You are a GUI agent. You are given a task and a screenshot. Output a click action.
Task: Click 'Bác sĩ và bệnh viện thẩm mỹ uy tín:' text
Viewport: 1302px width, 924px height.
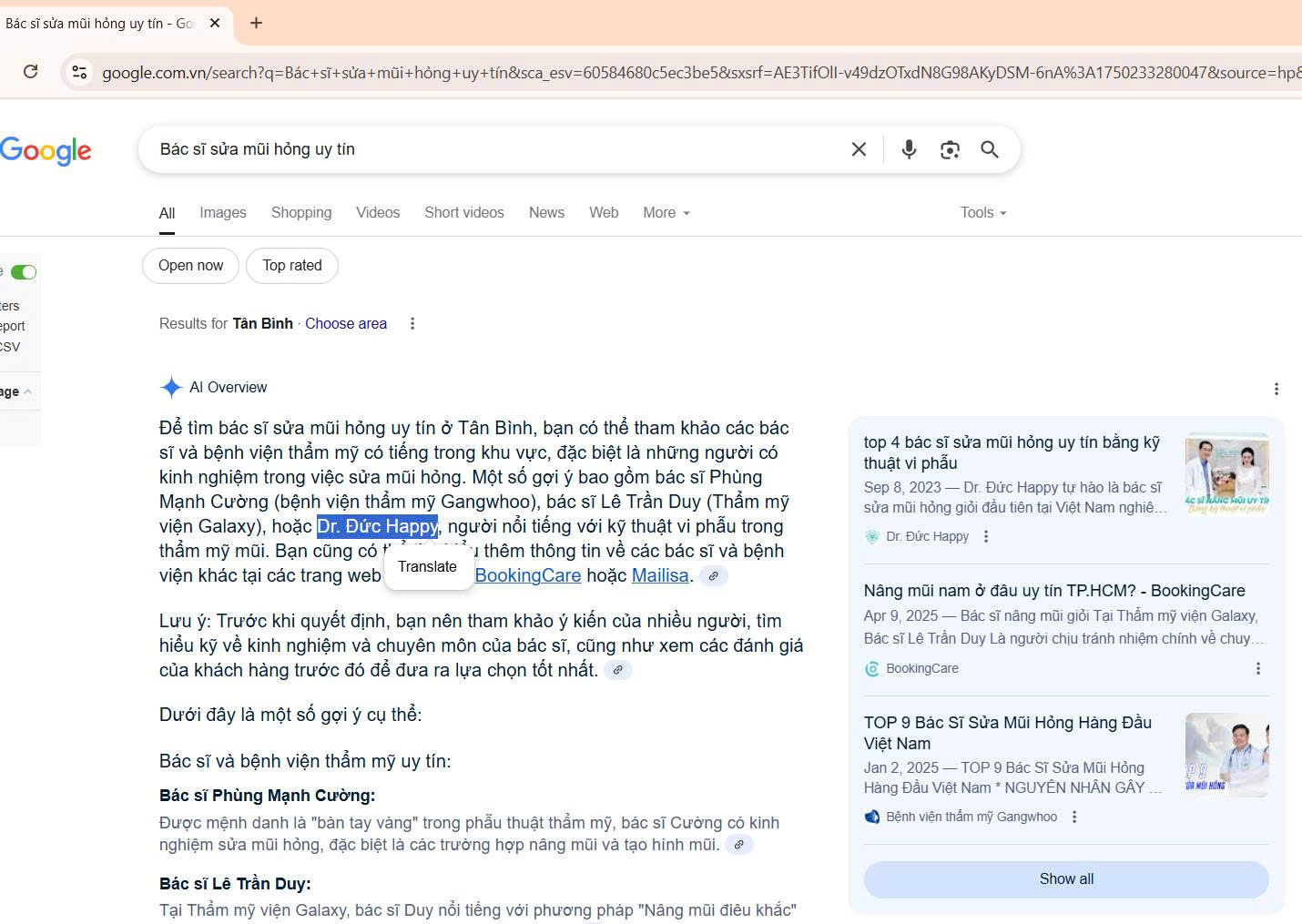[x=305, y=762]
